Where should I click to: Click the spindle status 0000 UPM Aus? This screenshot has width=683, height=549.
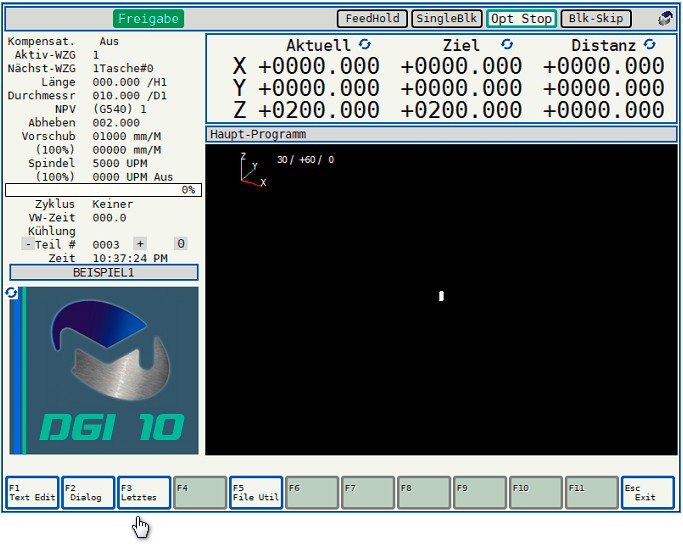[x=133, y=177]
